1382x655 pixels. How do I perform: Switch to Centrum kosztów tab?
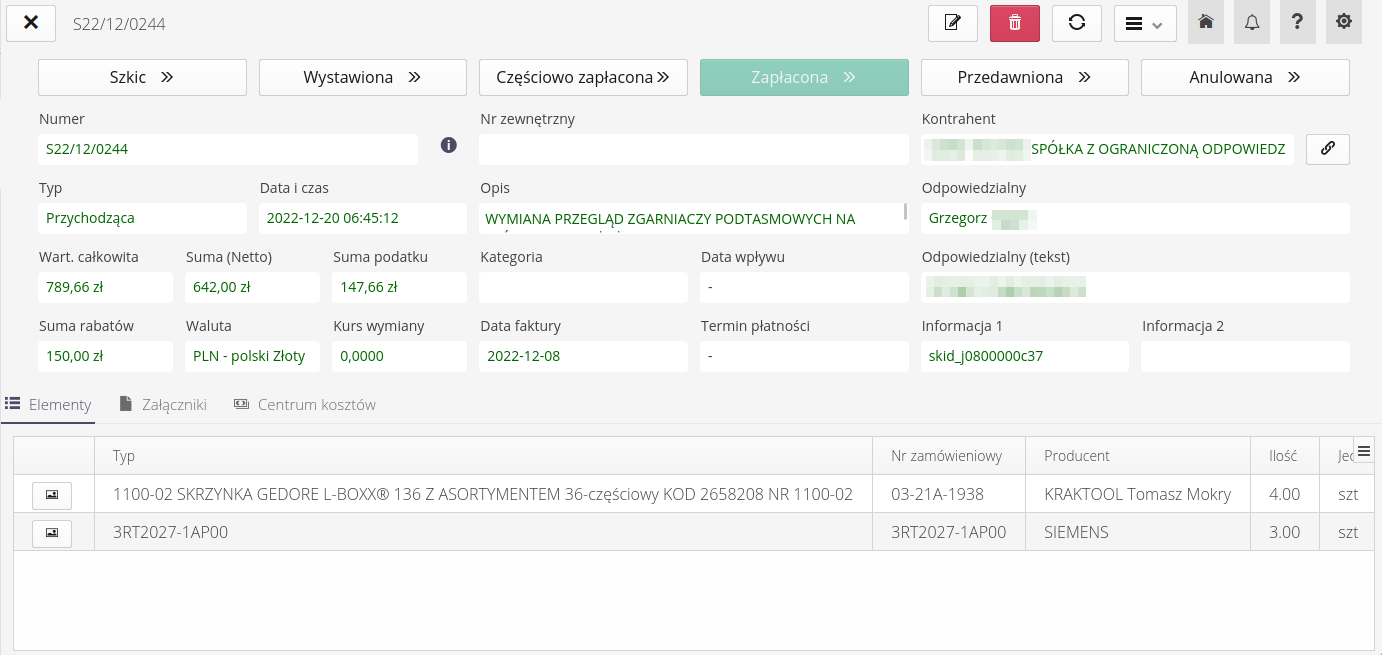point(305,405)
